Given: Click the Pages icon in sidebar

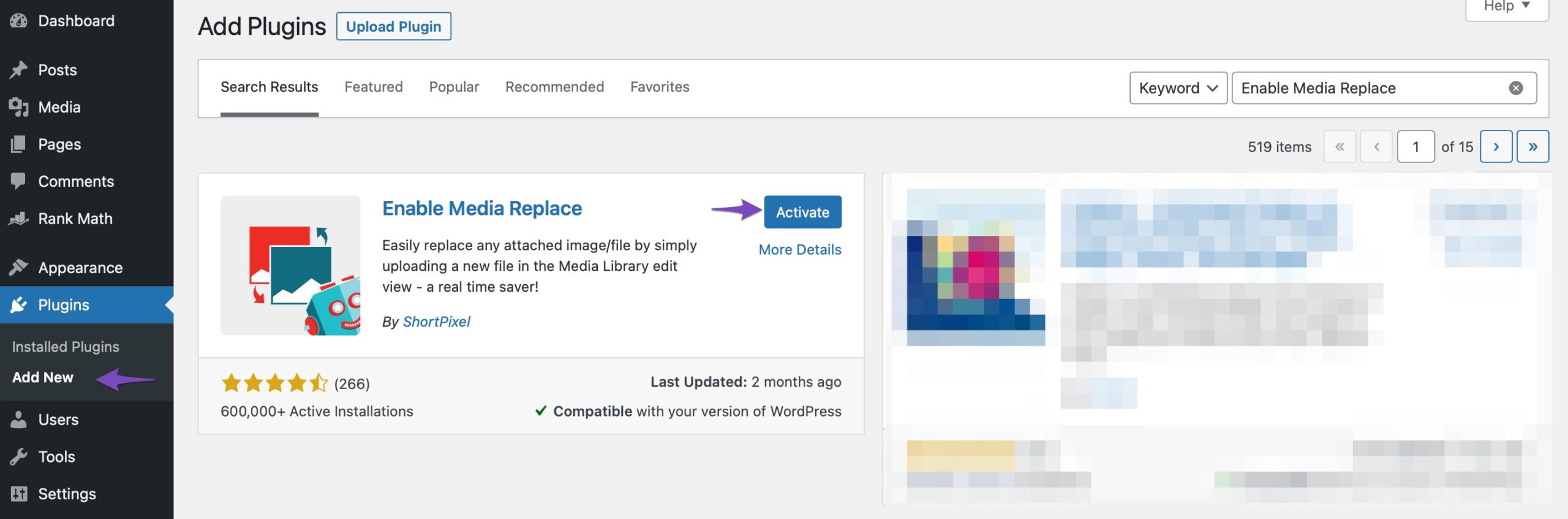Looking at the screenshot, I should click(19, 144).
